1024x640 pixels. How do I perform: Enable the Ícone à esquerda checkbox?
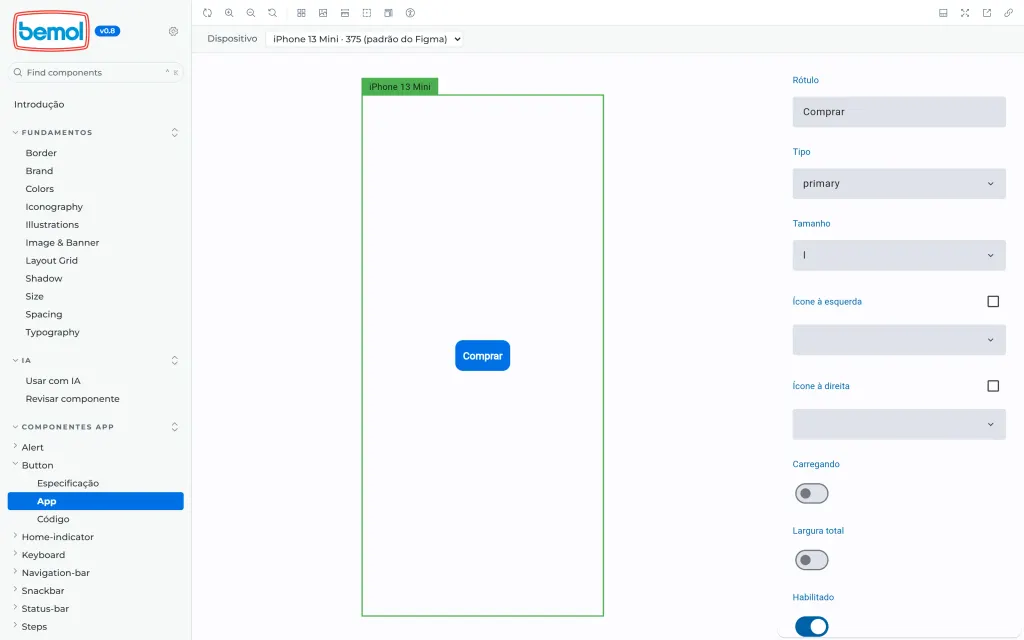coord(993,301)
